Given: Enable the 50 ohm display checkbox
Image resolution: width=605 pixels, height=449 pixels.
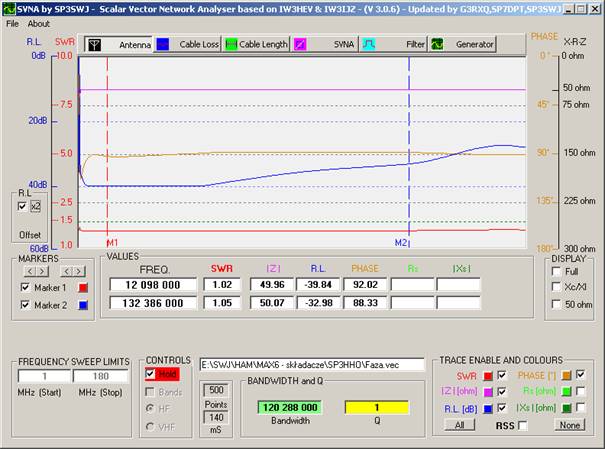Looking at the screenshot, I should pos(555,302).
